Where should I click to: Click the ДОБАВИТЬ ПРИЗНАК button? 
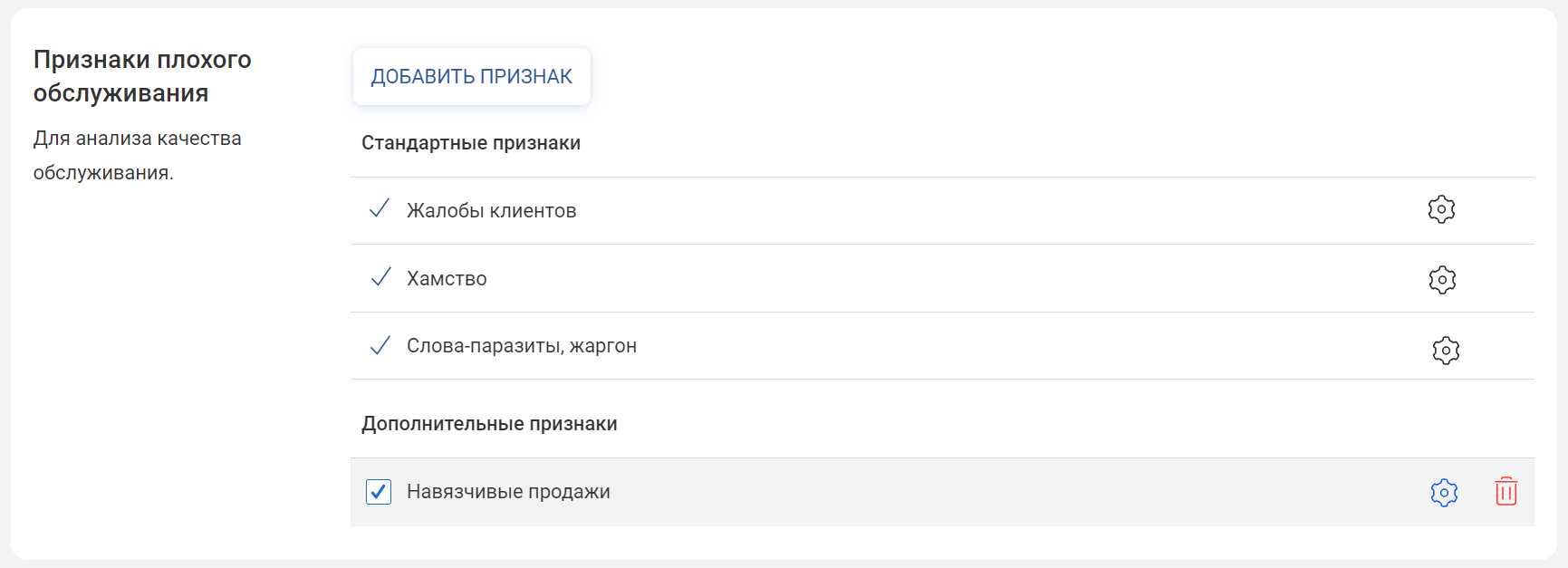(x=471, y=77)
